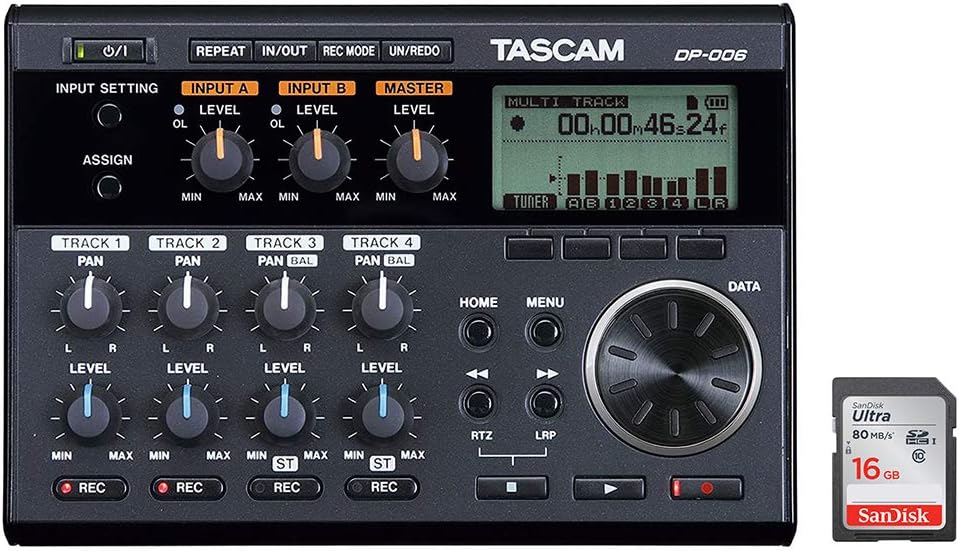Push the INPUT SETTING button
The width and height of the screenshot is (959, 551).
(109, 115)
